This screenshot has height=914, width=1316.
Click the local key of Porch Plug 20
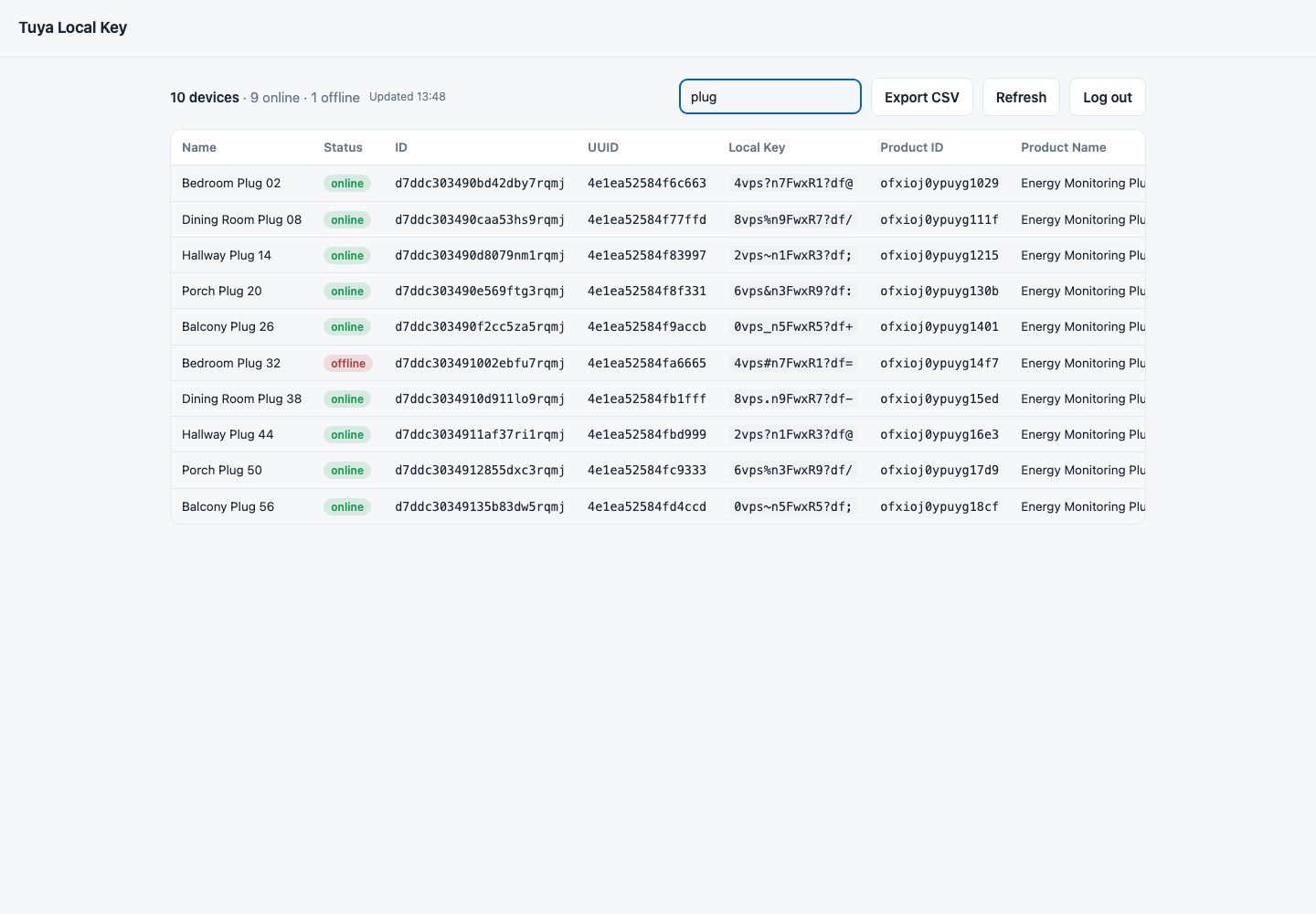pyautogui.click(x=793, y=291)
